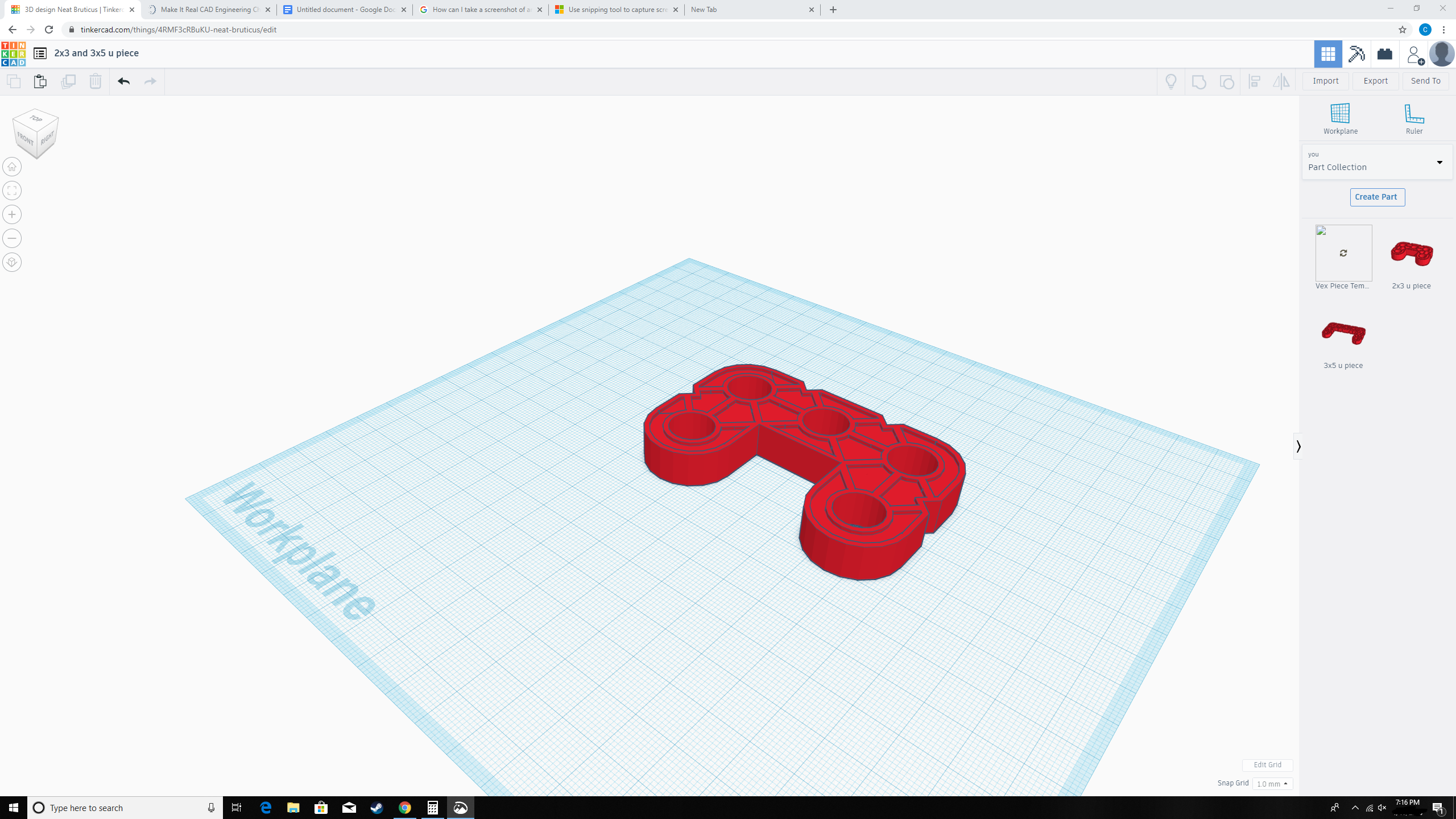The image size is (1456, 819).
Task: Zoom in with the plus button
Action: coord(12,214)
